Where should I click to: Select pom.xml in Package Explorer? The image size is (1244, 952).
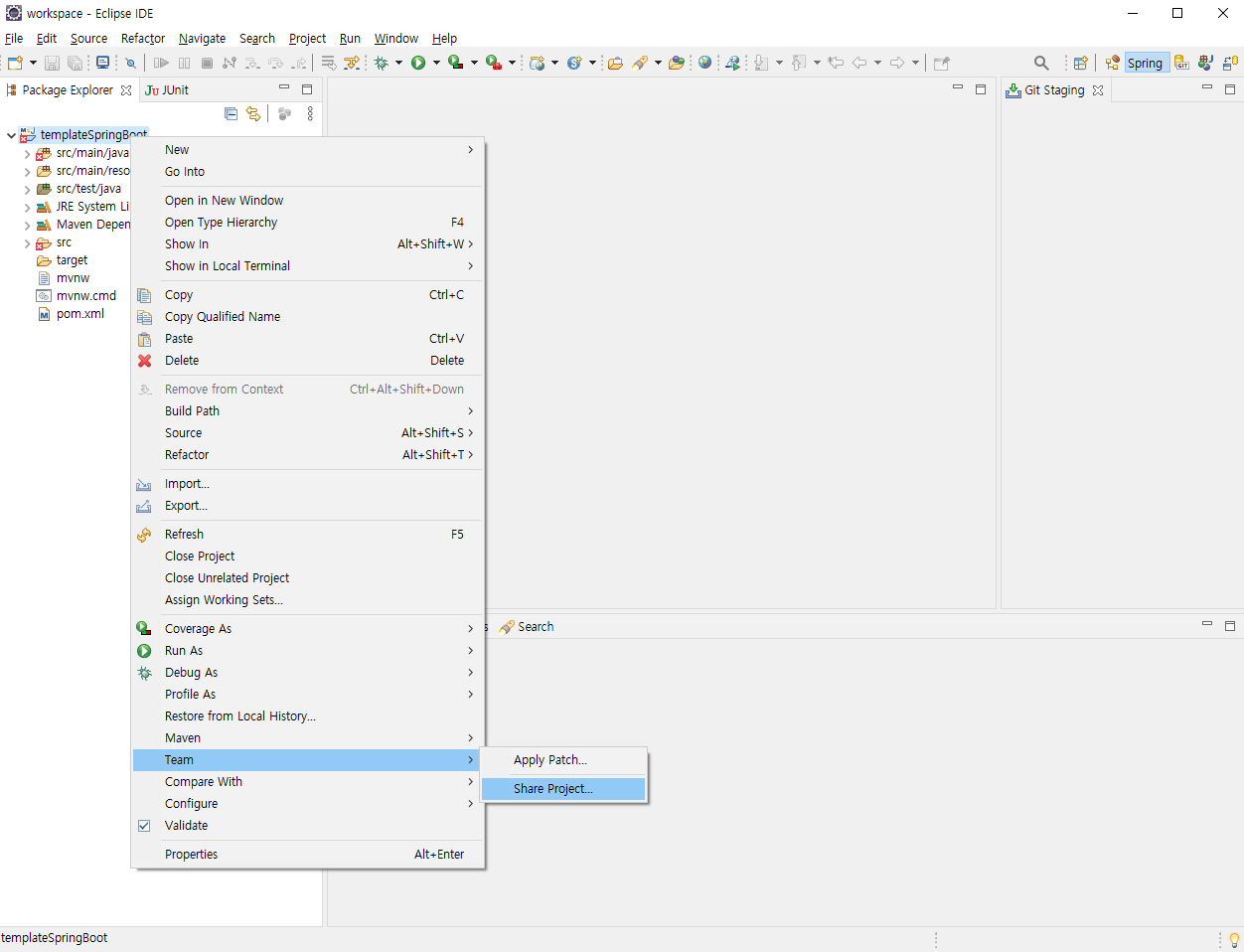(79, 313)
